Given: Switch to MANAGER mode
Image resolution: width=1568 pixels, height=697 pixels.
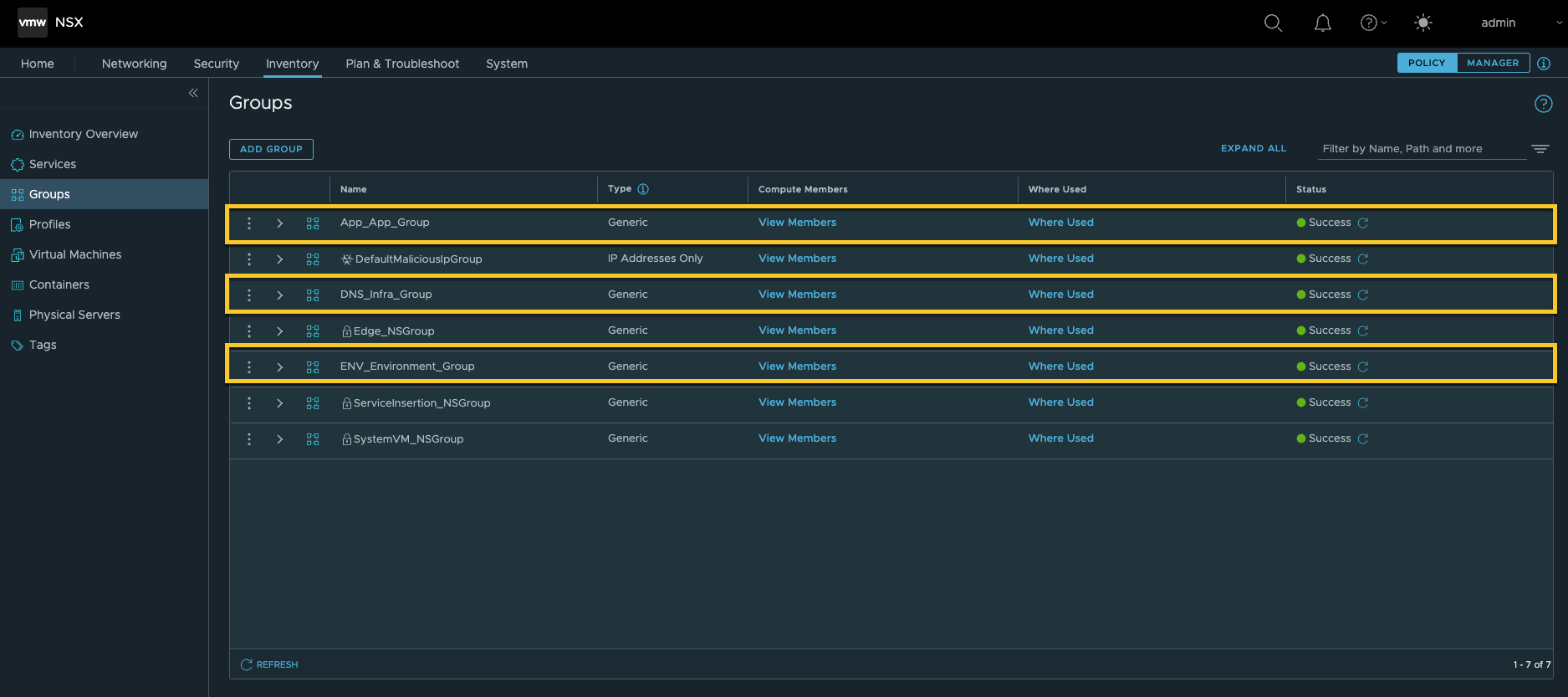Looking at the screenshot, I should [x=1493, y=63].
